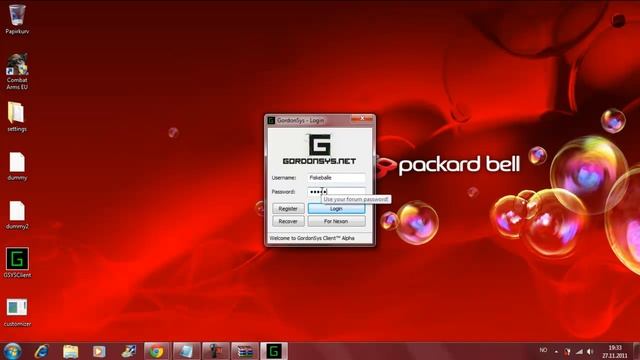Image resolution: width=640 pixels, height=360 pixels.
Task: Open the NO keyboard language indicator
Action: pos(543,350)
